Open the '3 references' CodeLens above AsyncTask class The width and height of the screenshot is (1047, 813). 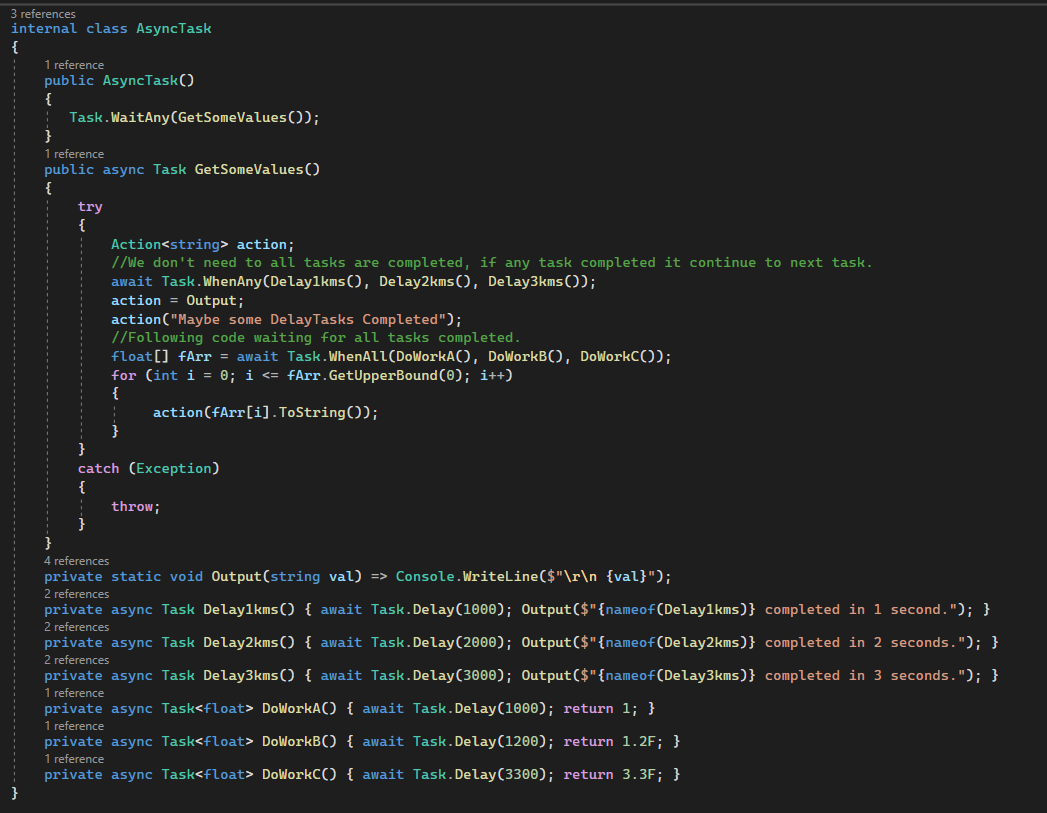43,13
